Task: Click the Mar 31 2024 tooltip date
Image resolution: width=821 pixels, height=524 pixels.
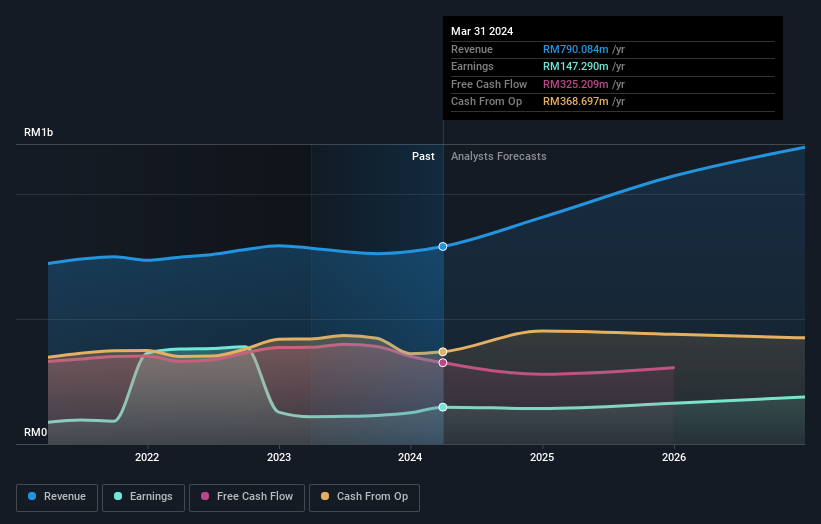Action: pos(482,31)
